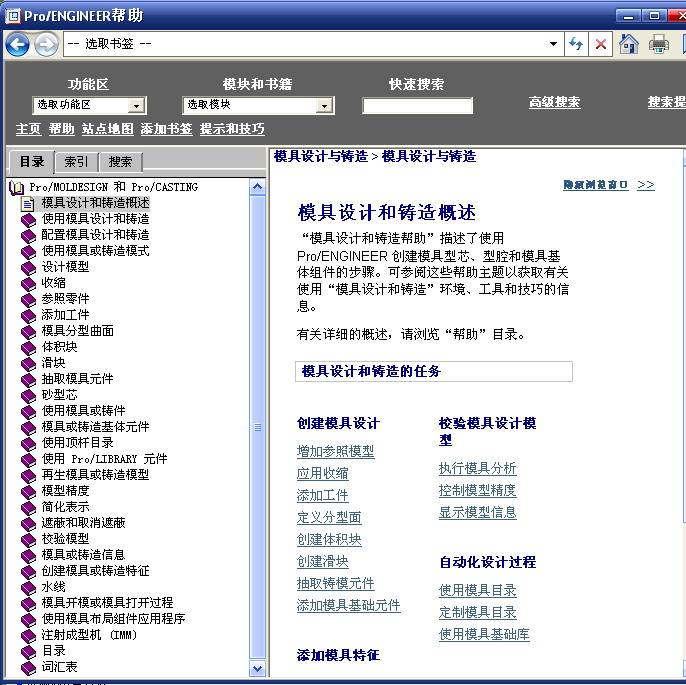Open the 显示模型信息 link
The image size is (686, 685).
478,512
